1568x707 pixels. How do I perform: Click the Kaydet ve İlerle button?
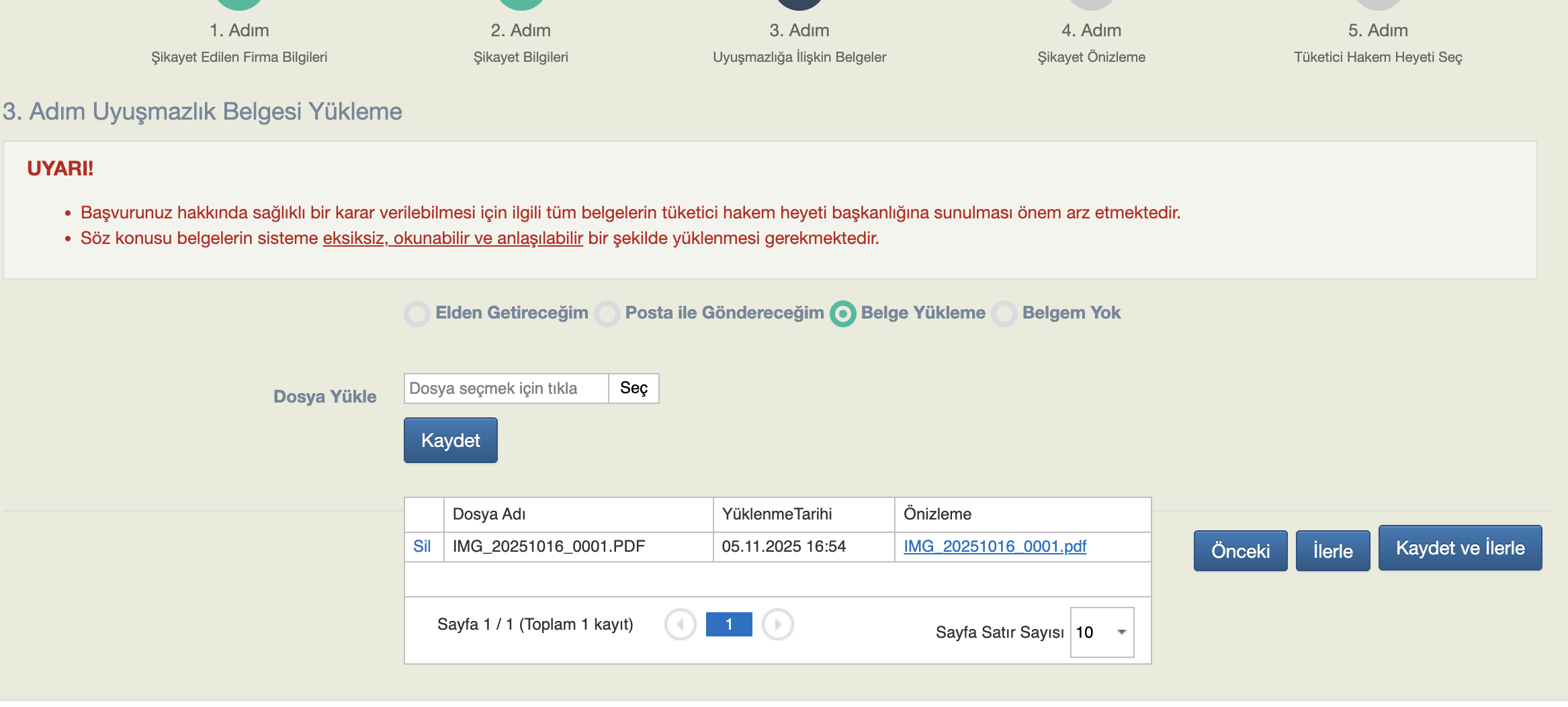point(1460,548)
